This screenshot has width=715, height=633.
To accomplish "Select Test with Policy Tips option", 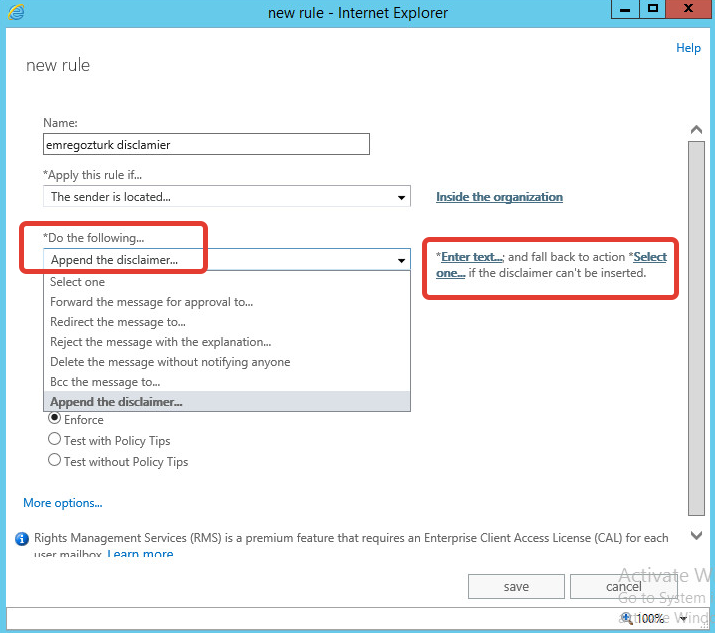I will pos(54,439).
